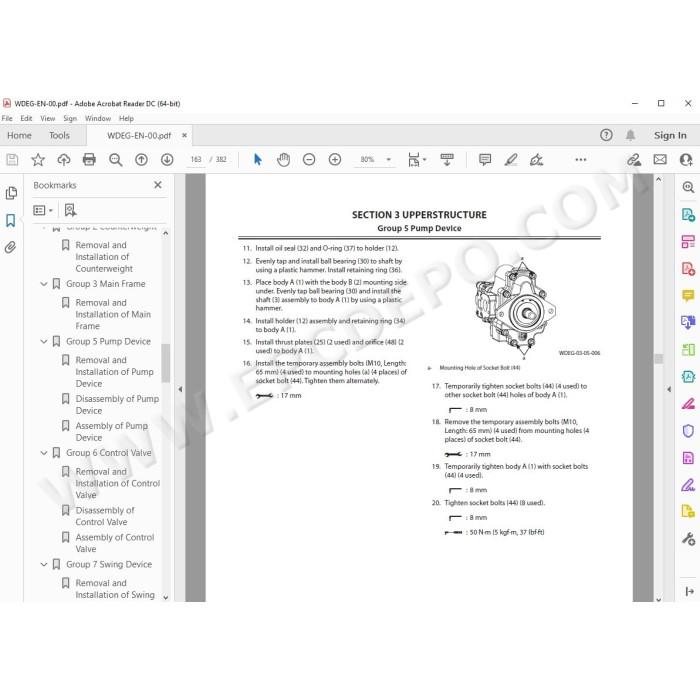Select the arrow Selection tool

pyautogui.click(x=258, y=159)
